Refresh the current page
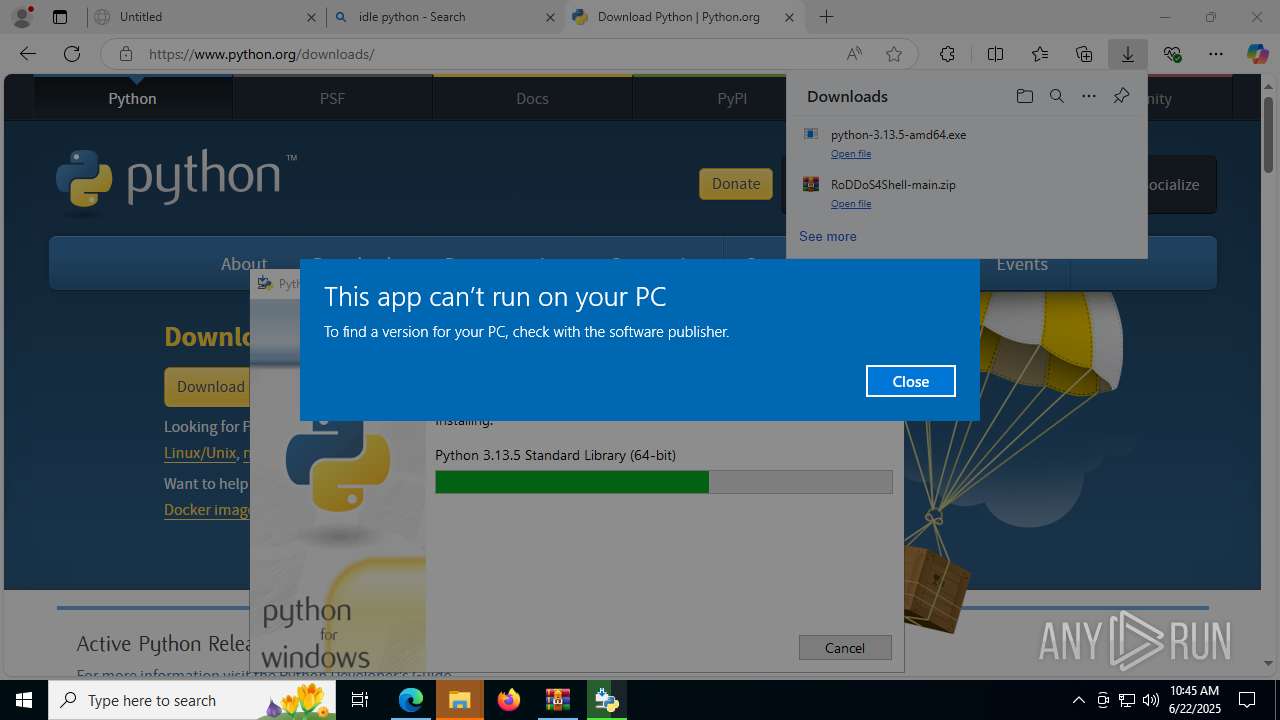1280x720 pixels. tap(72, 54)
